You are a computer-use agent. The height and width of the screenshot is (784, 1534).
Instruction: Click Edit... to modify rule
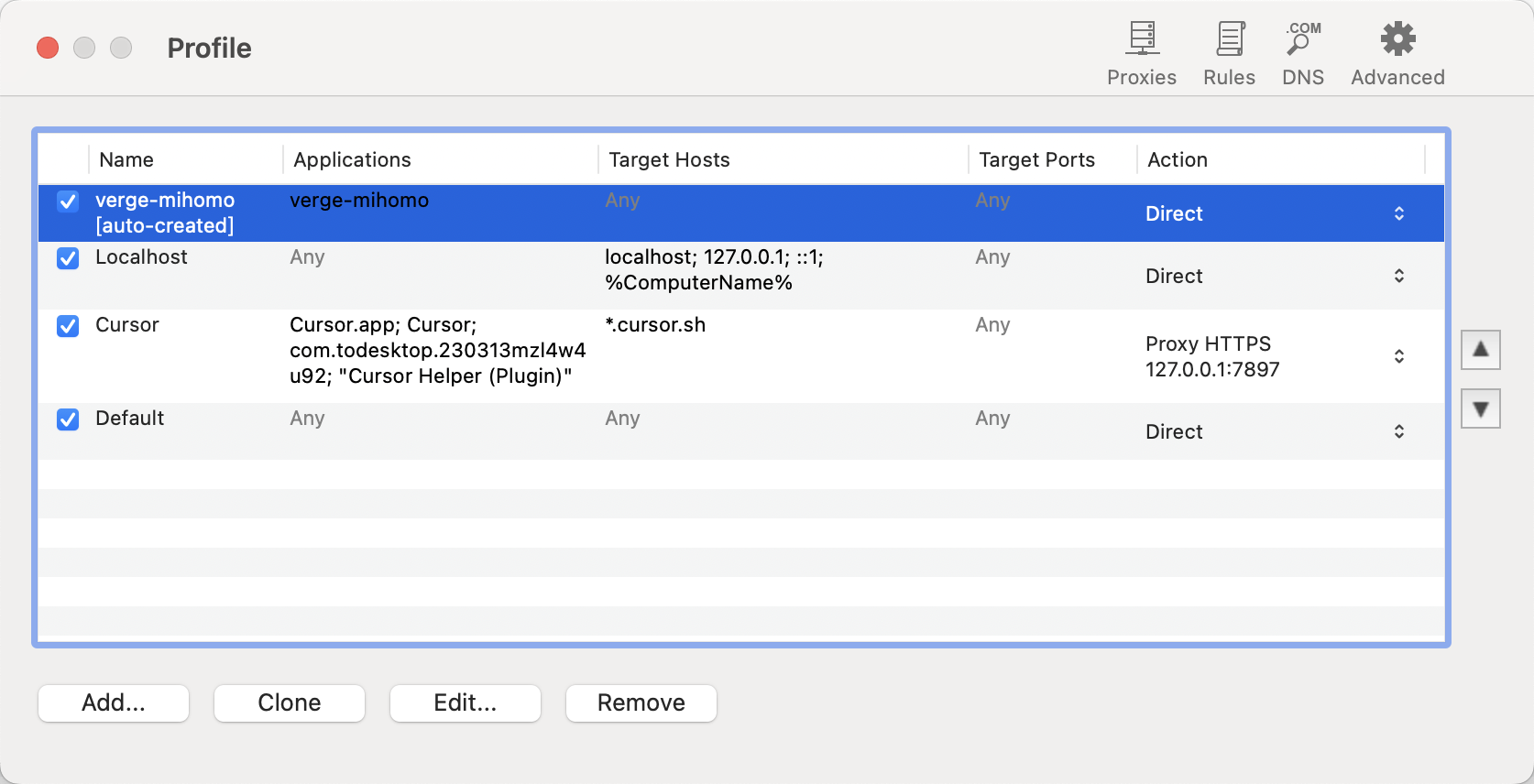pyautogui.click(x=465, y=702)
